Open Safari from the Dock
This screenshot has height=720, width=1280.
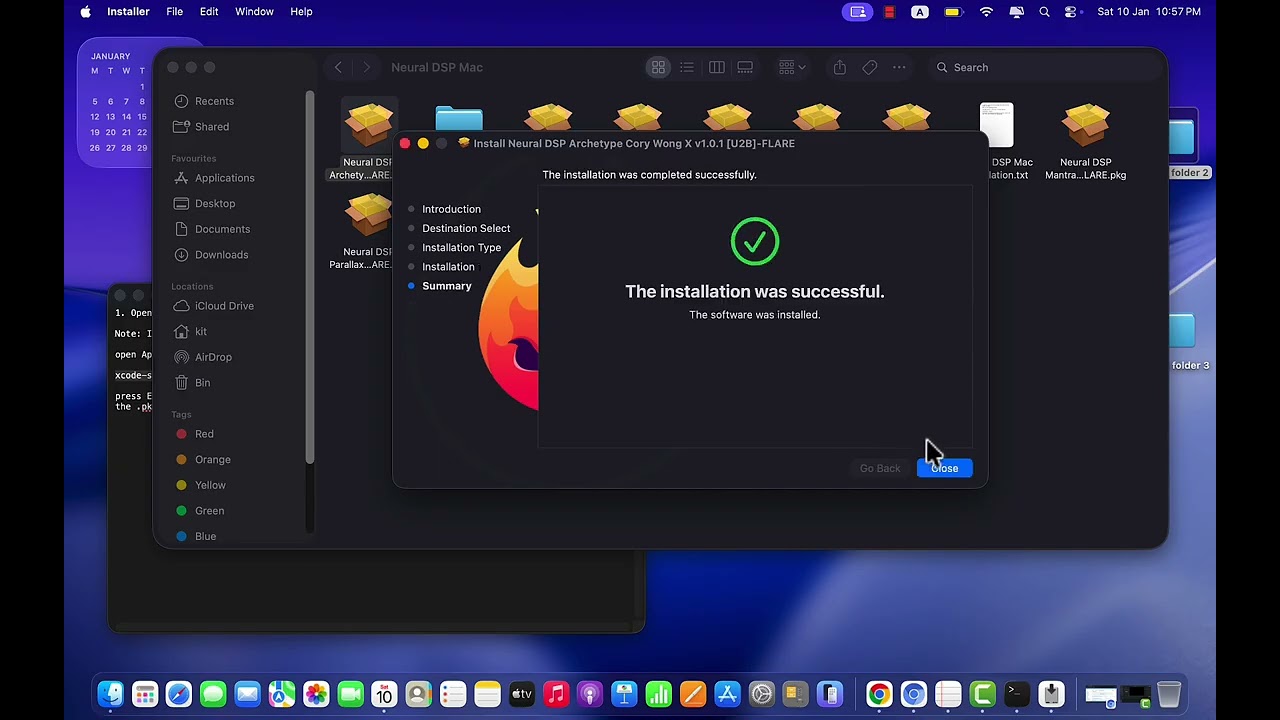tap(179, 694)
